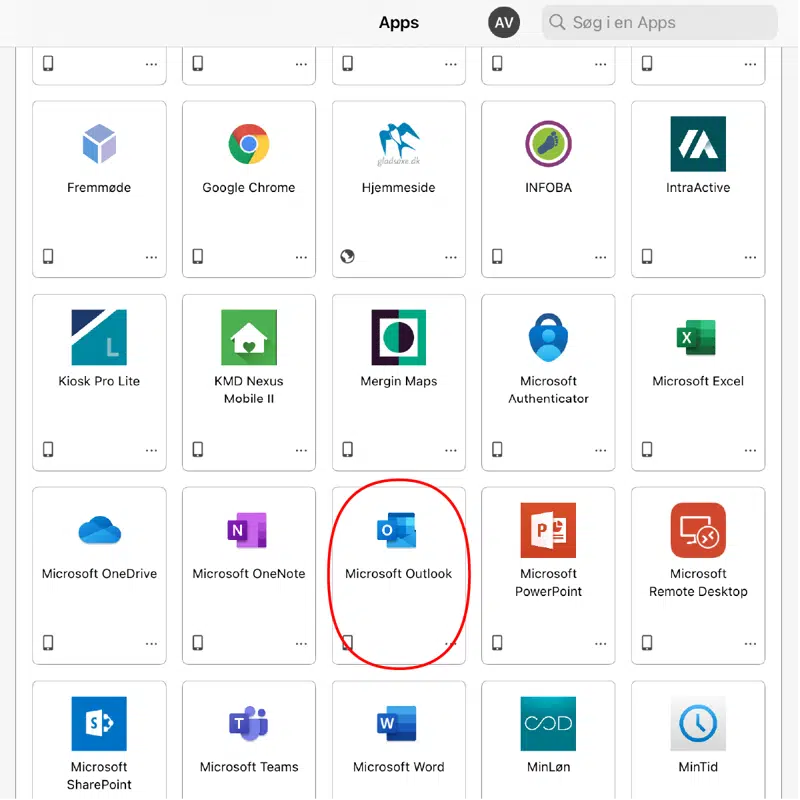Select the KMD Nexus Mobile II icon

point(248,337)
